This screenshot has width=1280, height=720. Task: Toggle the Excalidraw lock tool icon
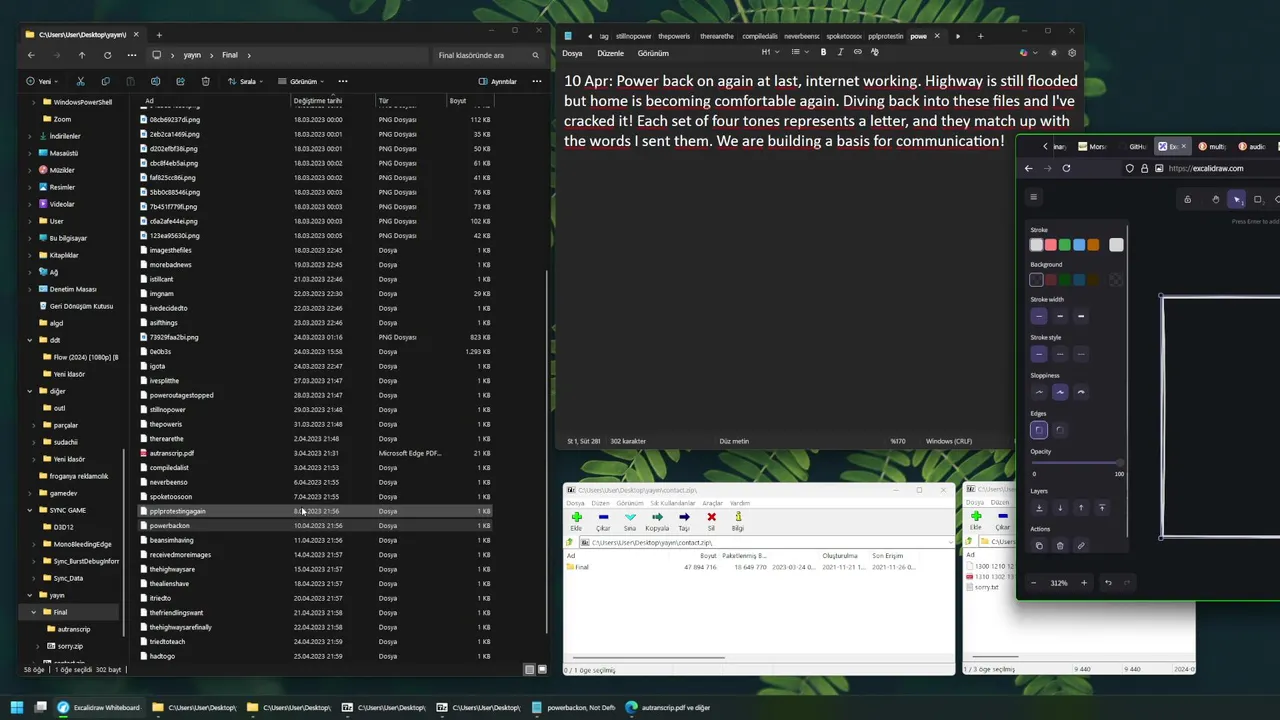[1187, 199]
